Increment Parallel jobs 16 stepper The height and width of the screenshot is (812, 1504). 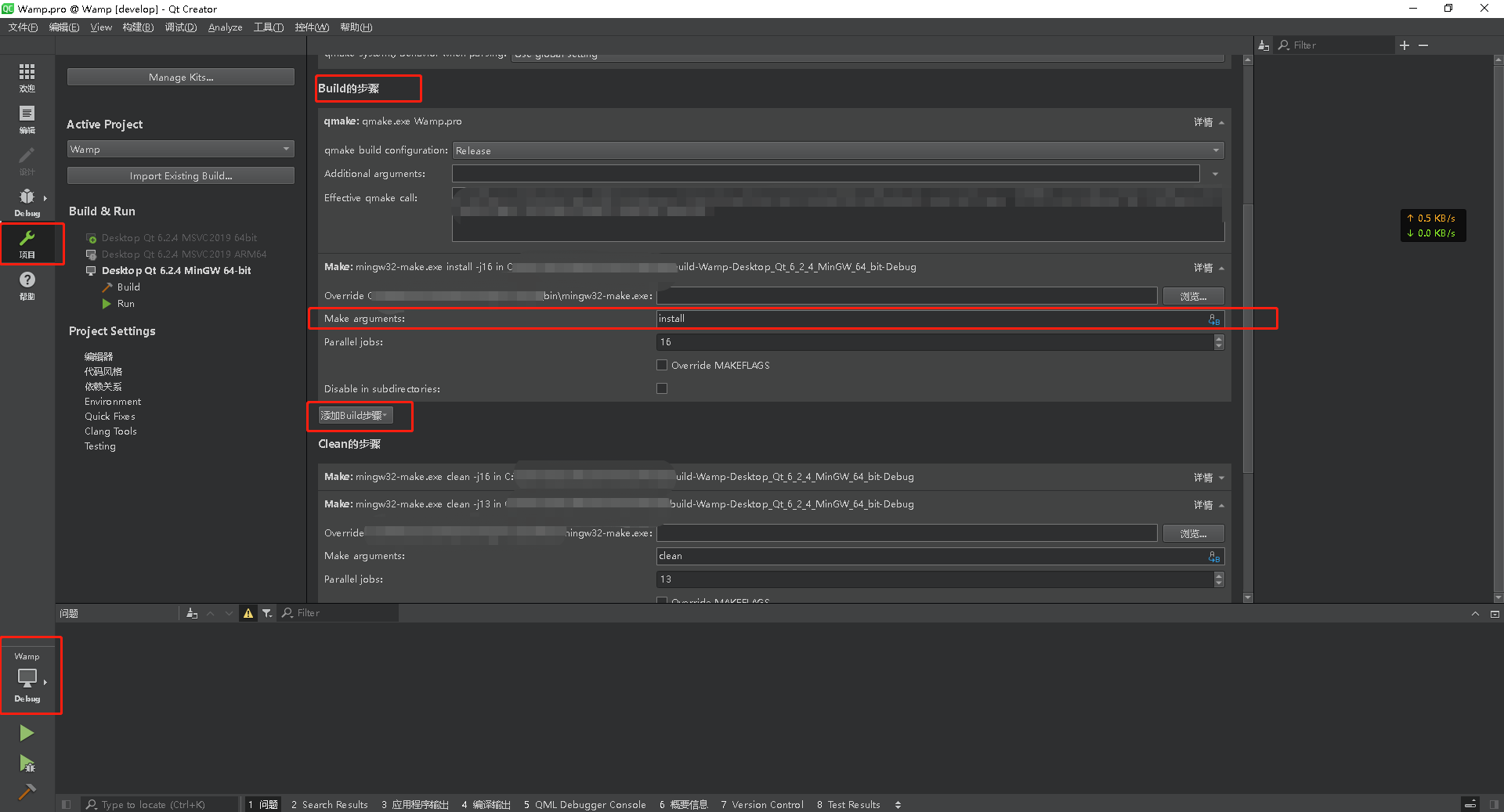point(1219,338)
